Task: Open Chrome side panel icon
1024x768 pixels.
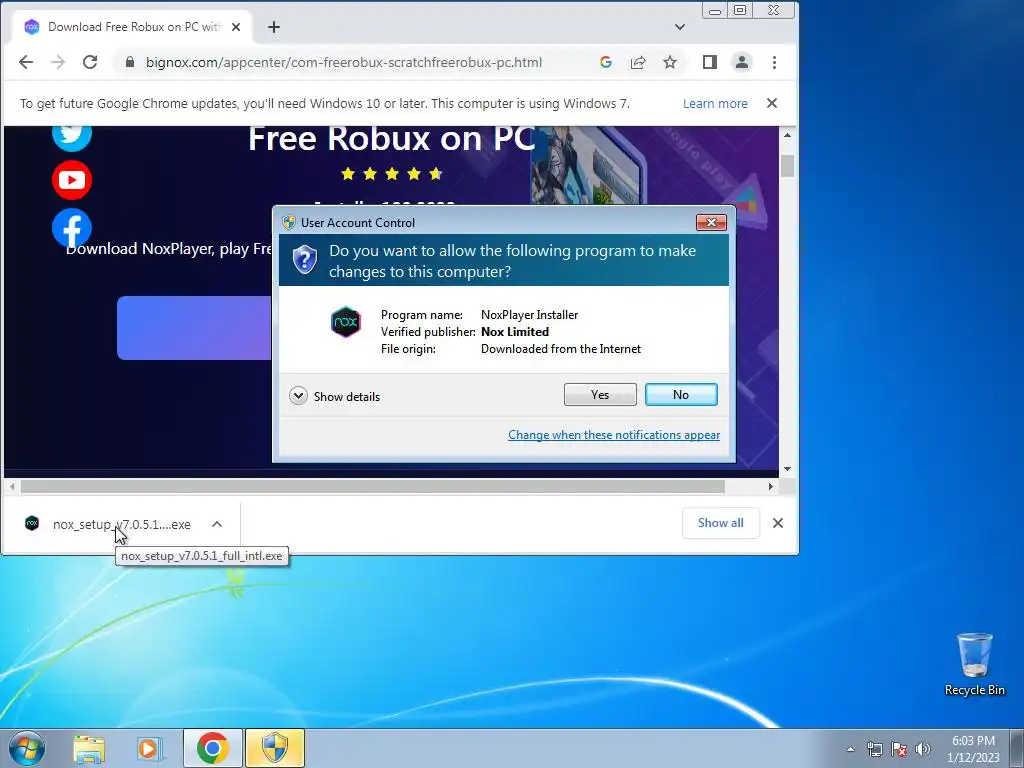Action: (710, 62)
